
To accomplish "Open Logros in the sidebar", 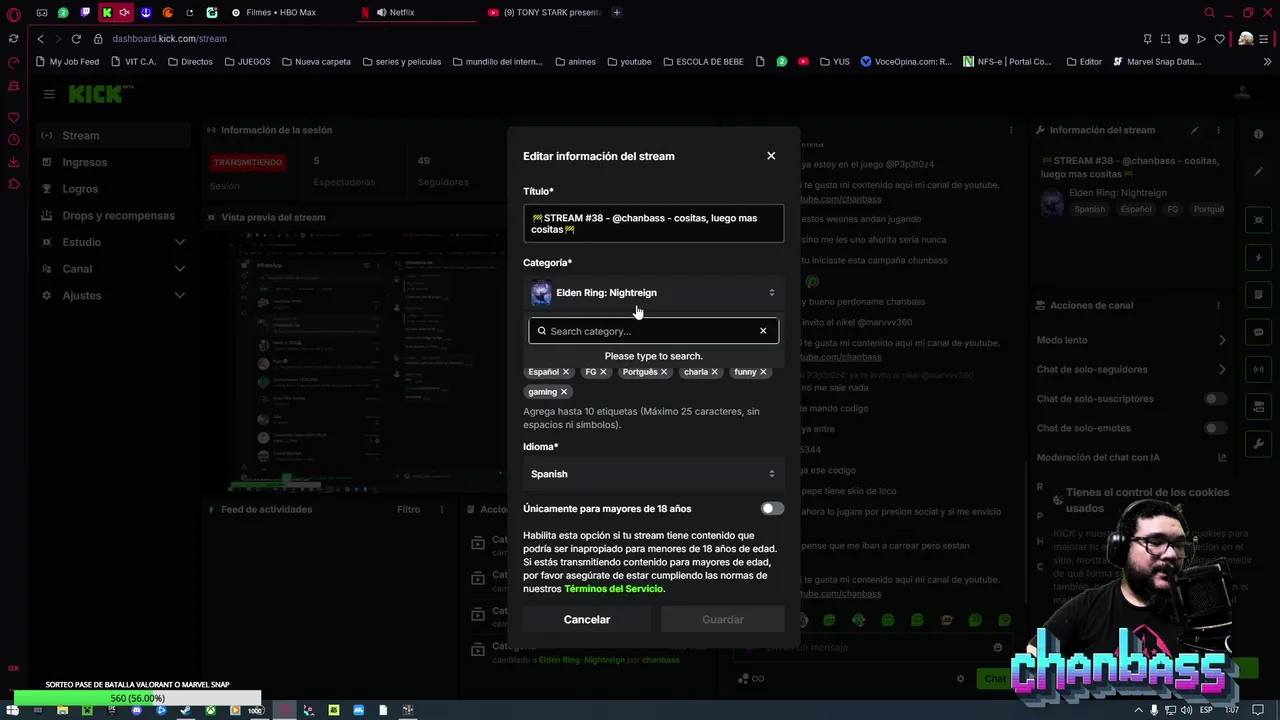I will pyautogui.click(x=113, y=189).
